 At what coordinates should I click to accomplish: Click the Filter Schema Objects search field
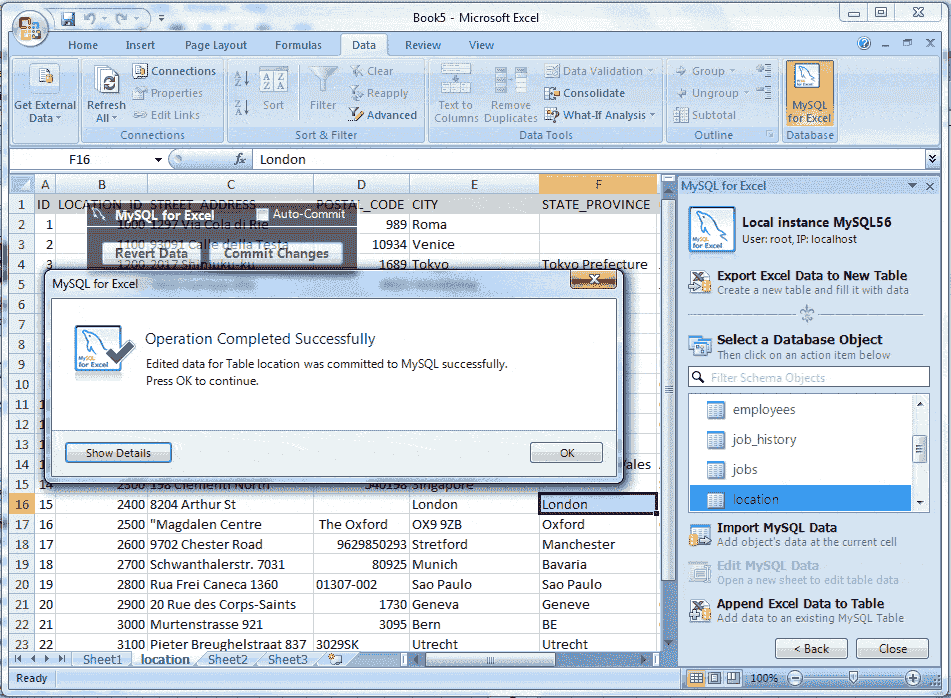point(810,376)
